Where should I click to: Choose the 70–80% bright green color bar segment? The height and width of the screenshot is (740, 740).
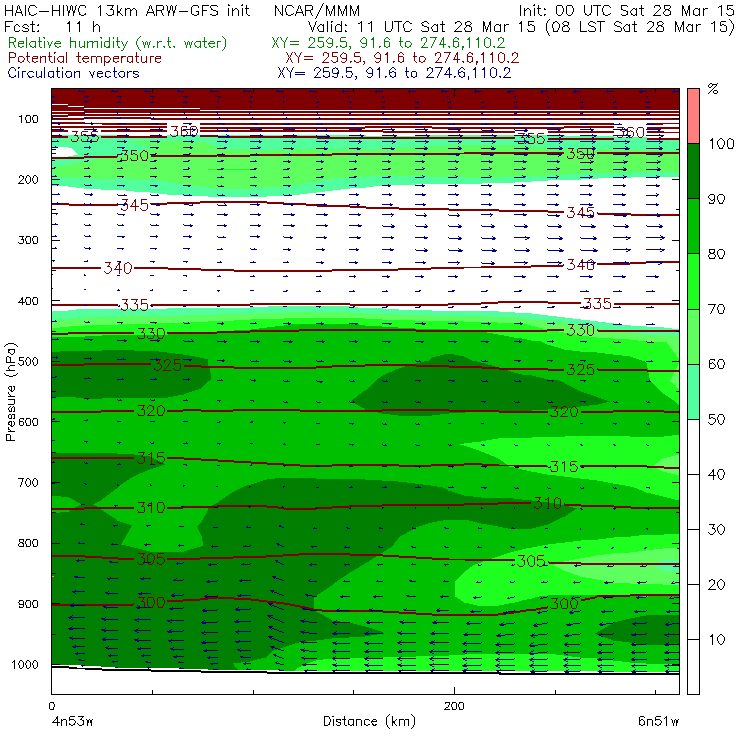coord(693,281)
